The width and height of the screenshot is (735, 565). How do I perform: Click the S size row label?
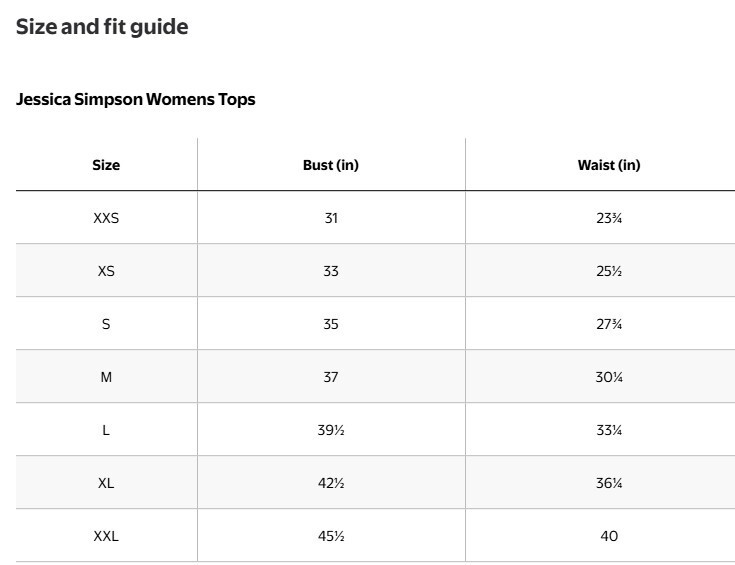106,324
